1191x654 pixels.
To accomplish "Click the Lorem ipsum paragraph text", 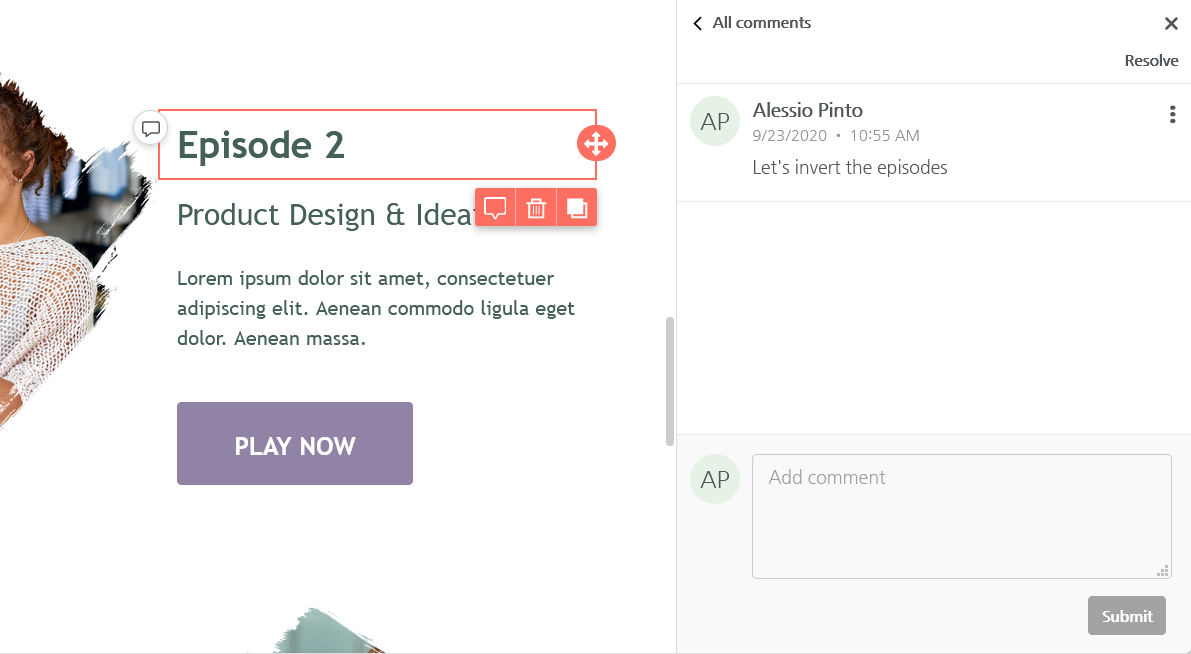I will pyautogui.click(x=376, y=308).
